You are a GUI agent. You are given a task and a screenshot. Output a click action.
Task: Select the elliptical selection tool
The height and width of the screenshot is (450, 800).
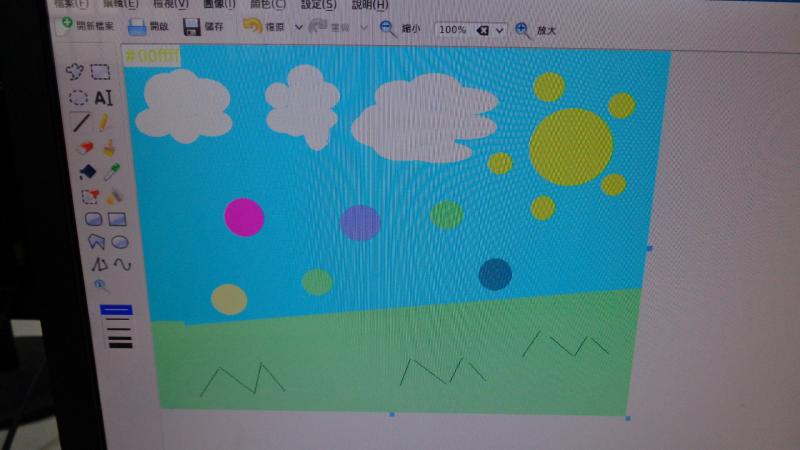coord(78,97)
